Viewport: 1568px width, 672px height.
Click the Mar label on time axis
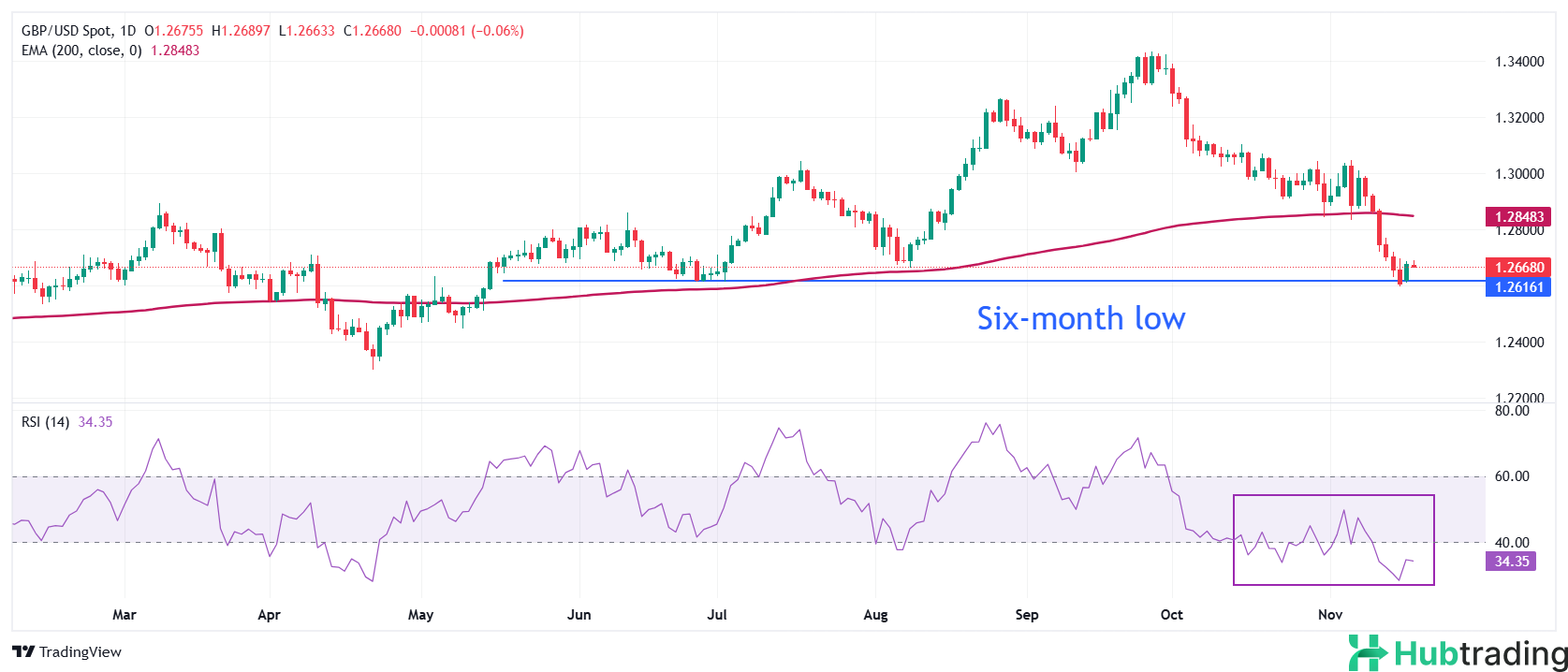tap(125, 615)
